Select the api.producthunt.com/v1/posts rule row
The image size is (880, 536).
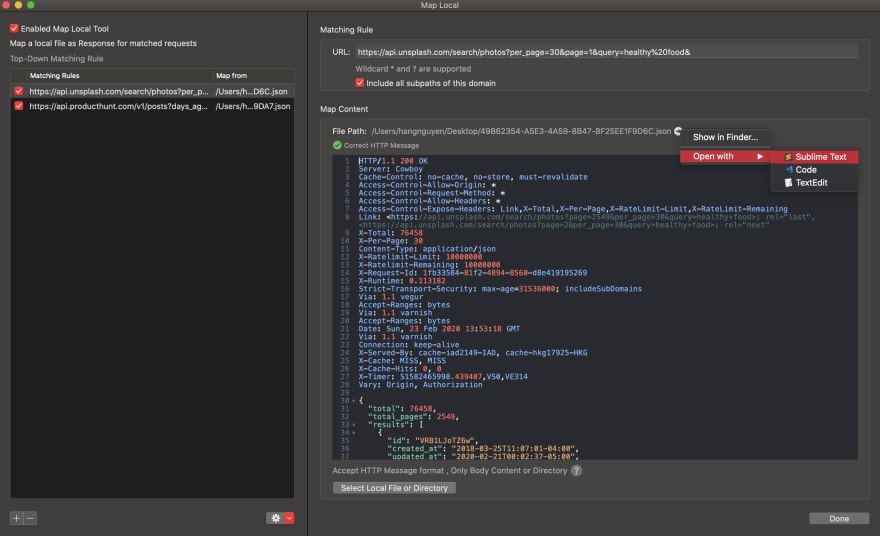152,106
